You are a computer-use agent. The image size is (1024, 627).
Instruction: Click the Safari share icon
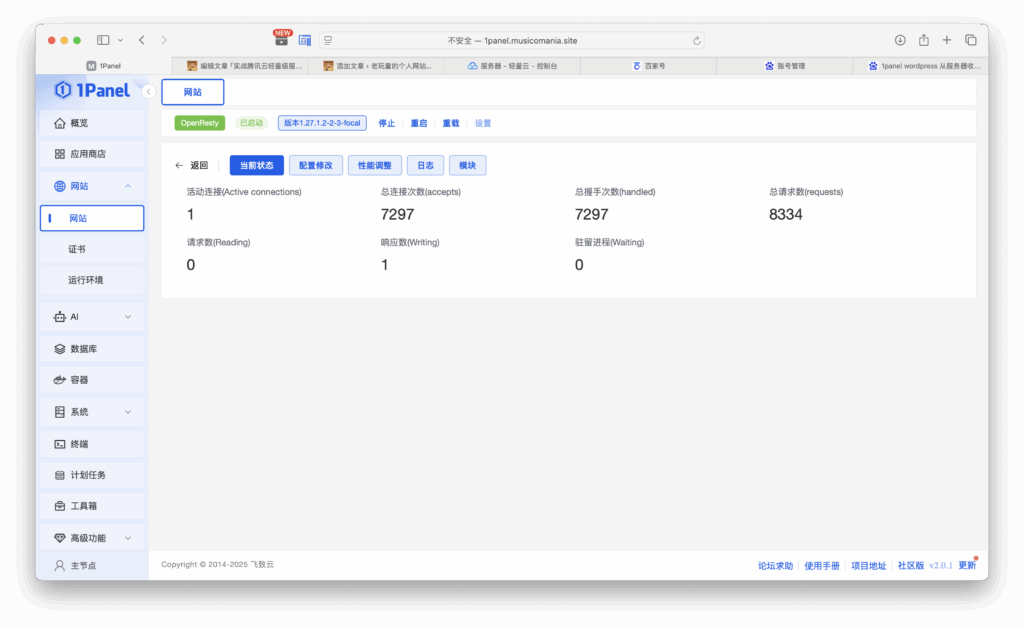click(x=924, y=40)
